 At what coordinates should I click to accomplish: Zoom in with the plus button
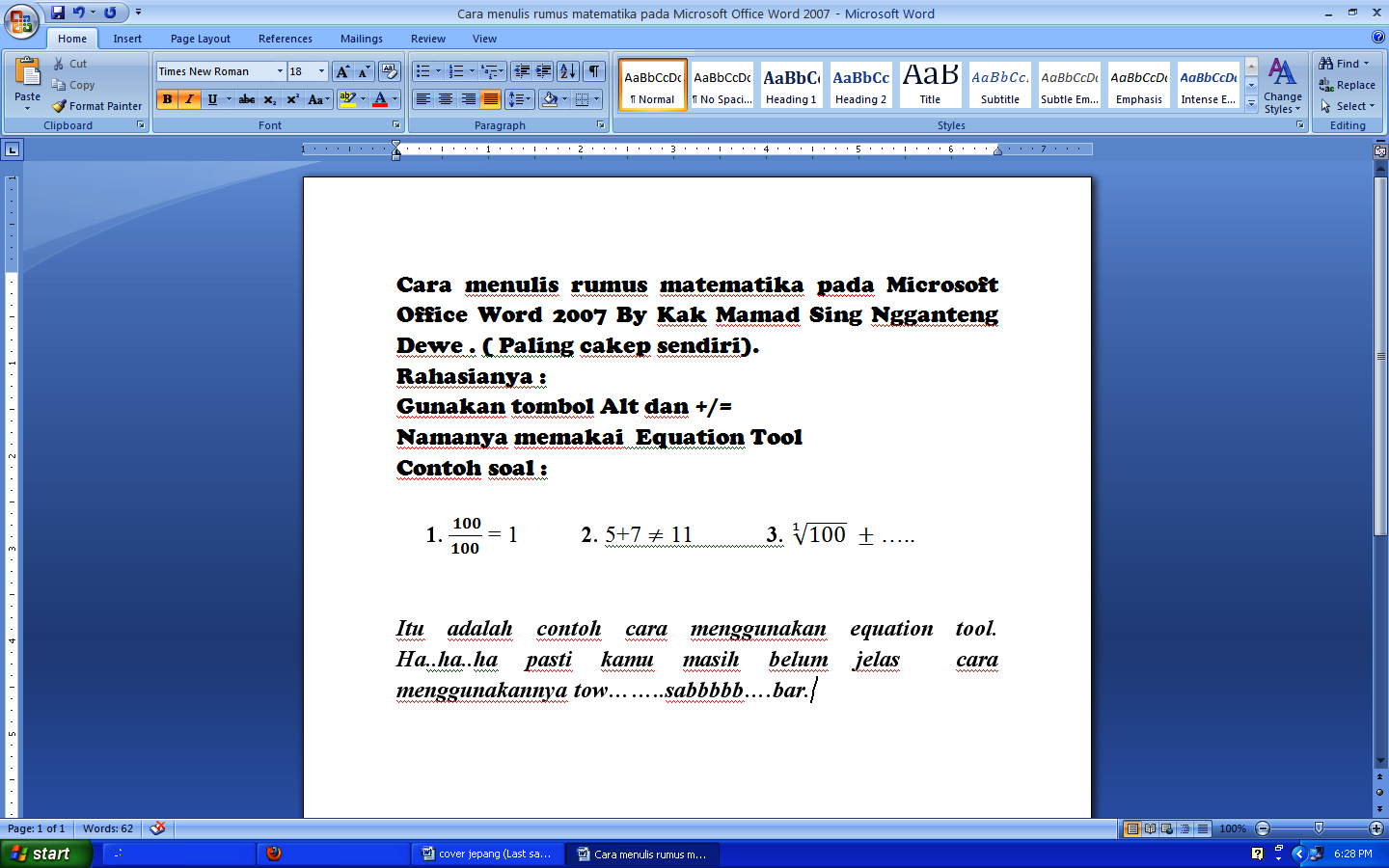1376,828
